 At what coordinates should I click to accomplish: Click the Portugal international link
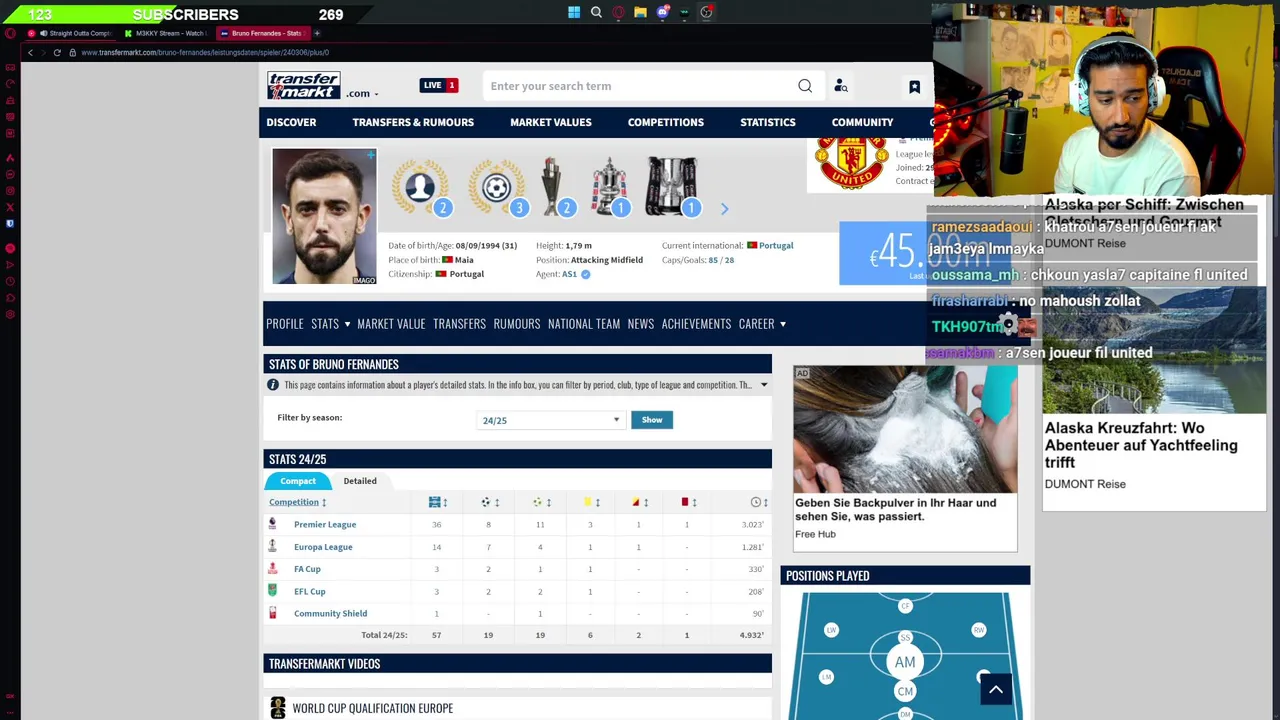point(776,245)
